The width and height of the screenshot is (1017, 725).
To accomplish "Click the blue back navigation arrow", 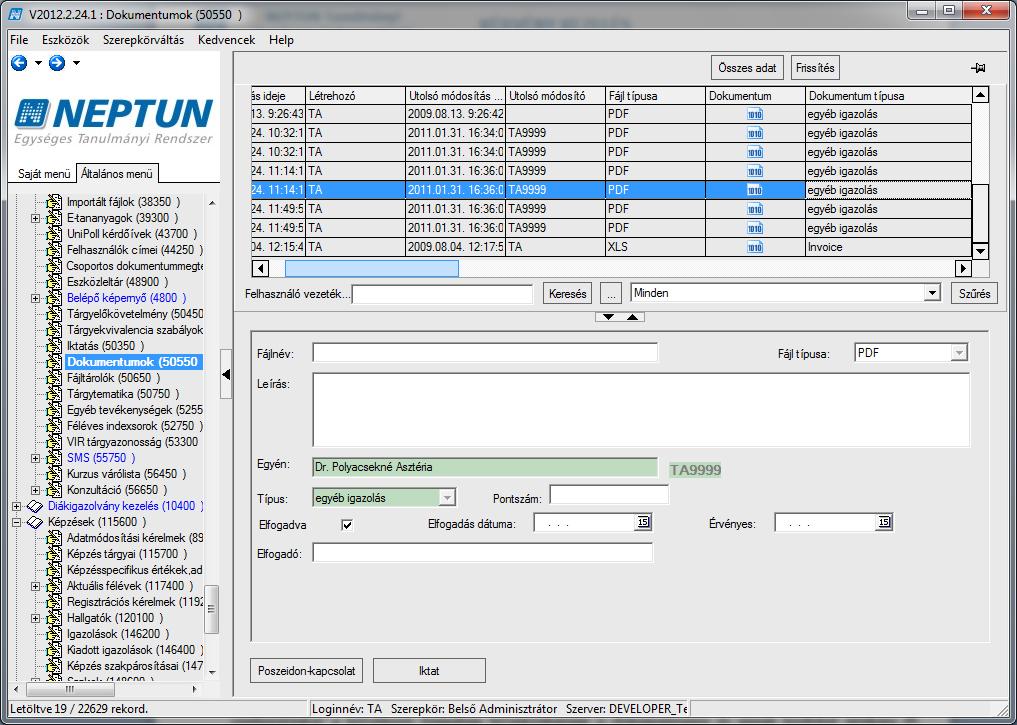I will 19,63.
